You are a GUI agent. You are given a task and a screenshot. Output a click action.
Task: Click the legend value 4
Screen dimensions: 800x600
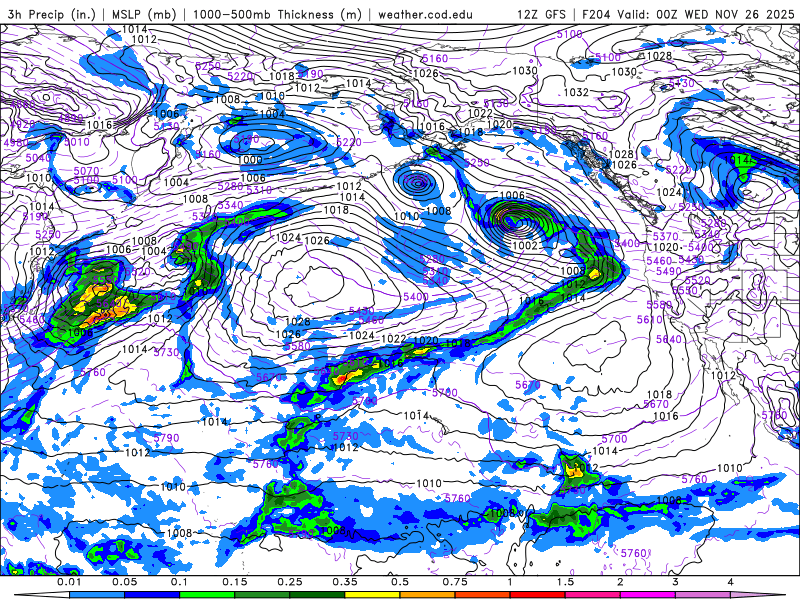click(x=731, y=582)
